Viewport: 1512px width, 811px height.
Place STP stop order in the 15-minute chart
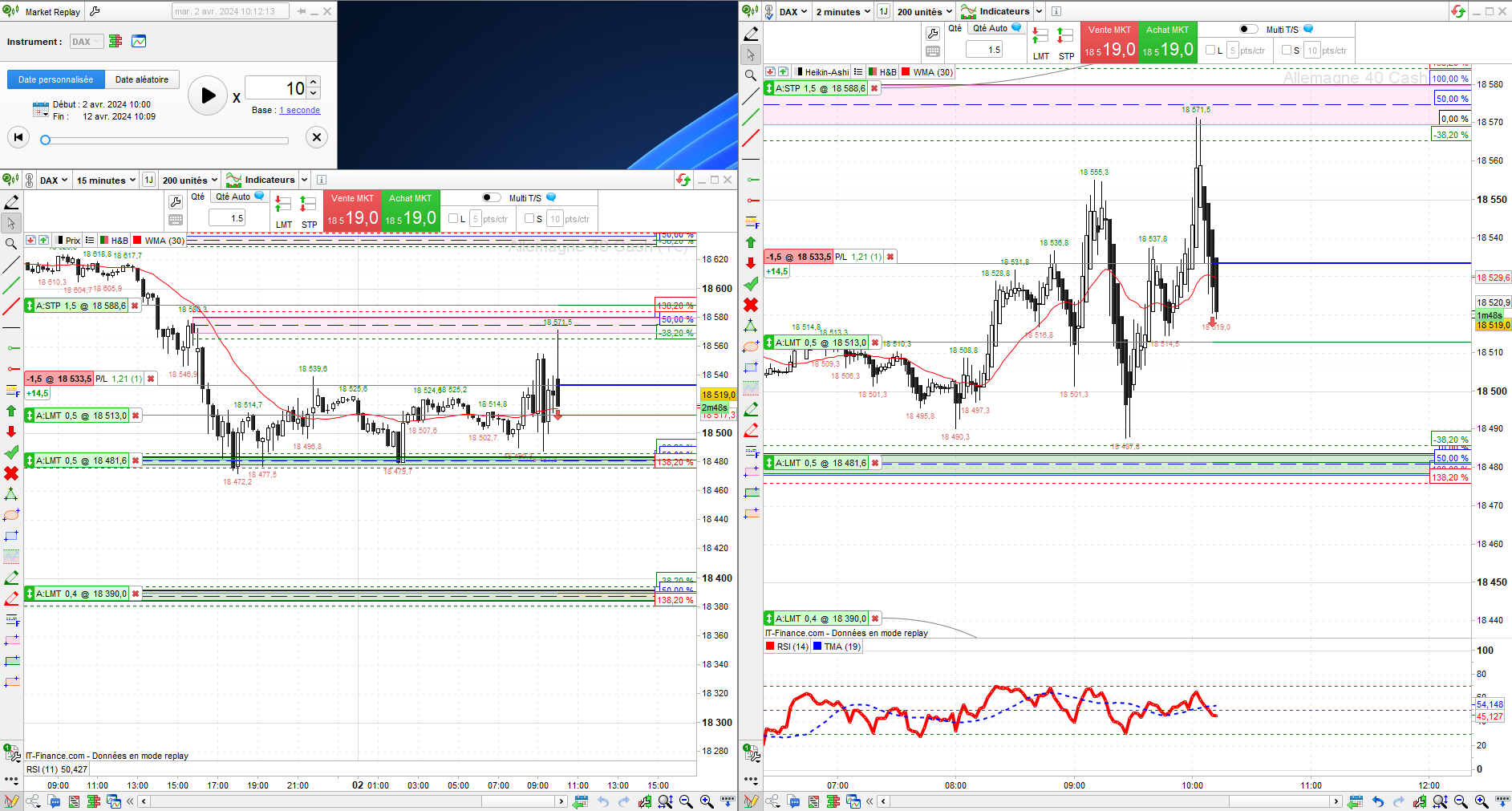click(309, 213)
